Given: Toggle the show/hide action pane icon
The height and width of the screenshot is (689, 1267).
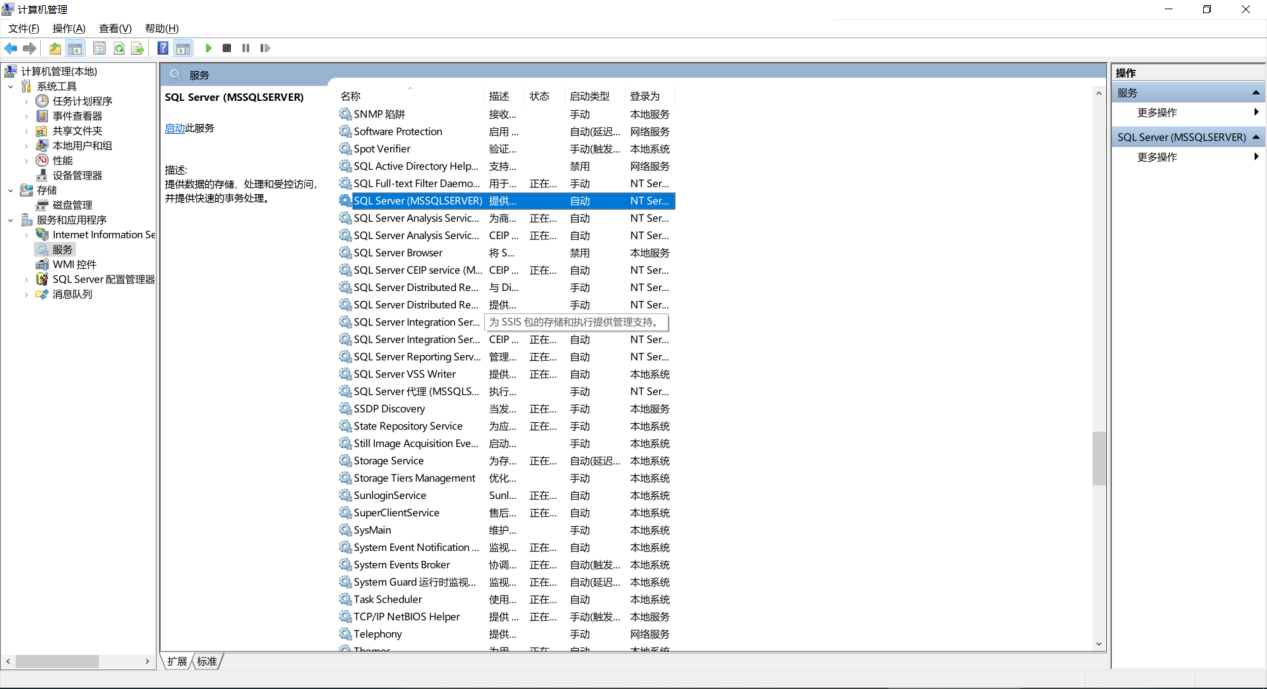Looking at the screenshot, I should [x=183, y=48].
